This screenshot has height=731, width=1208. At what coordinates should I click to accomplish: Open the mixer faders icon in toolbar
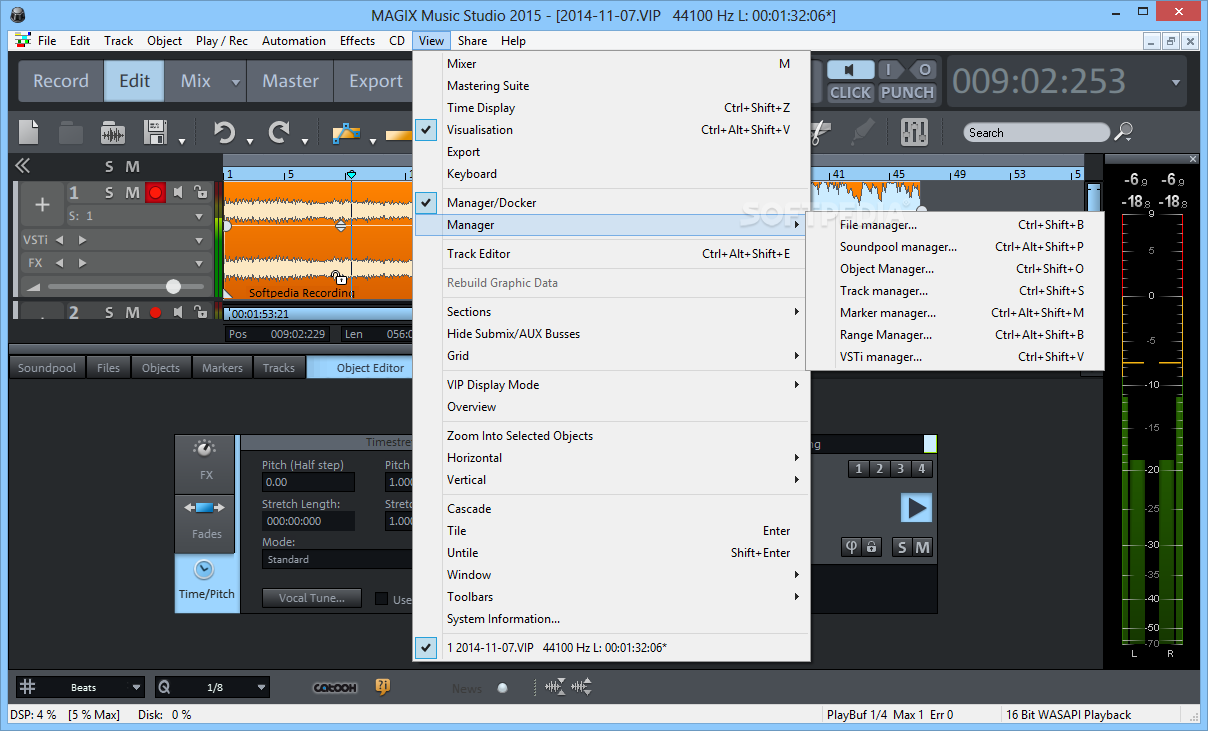(914, 132)
